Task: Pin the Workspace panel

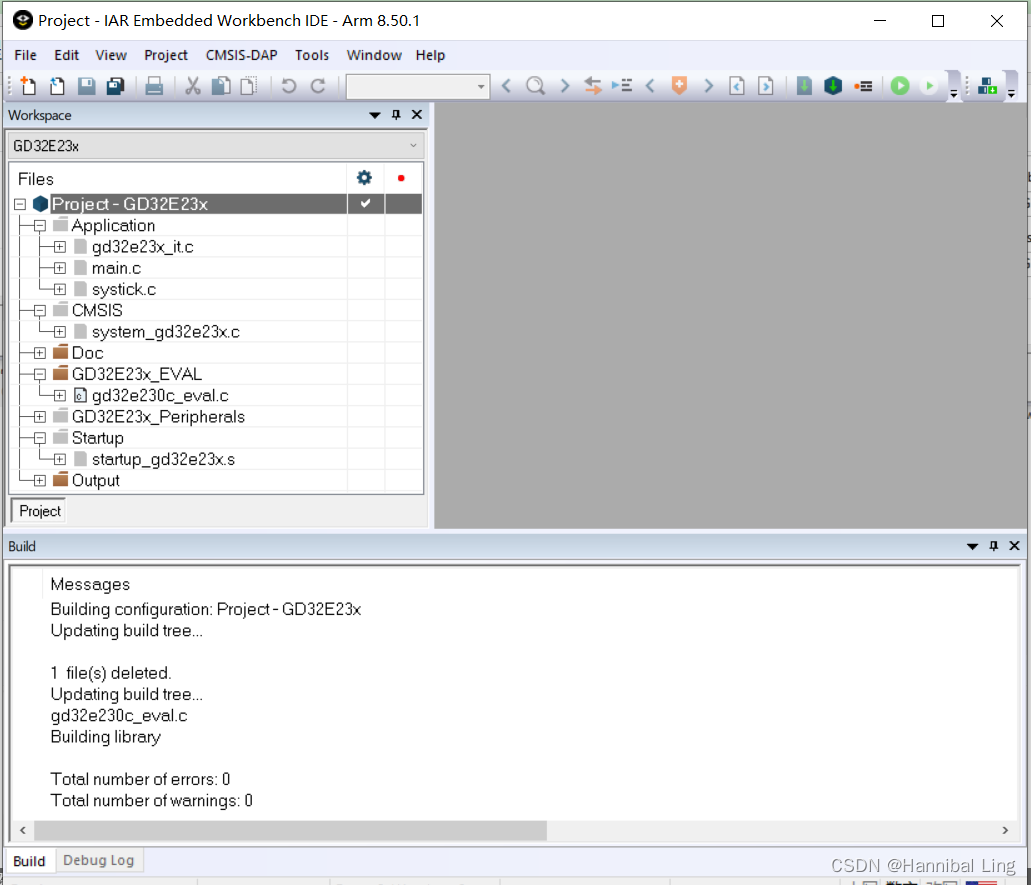Action: pyautogui.click(x=396, y=115)
